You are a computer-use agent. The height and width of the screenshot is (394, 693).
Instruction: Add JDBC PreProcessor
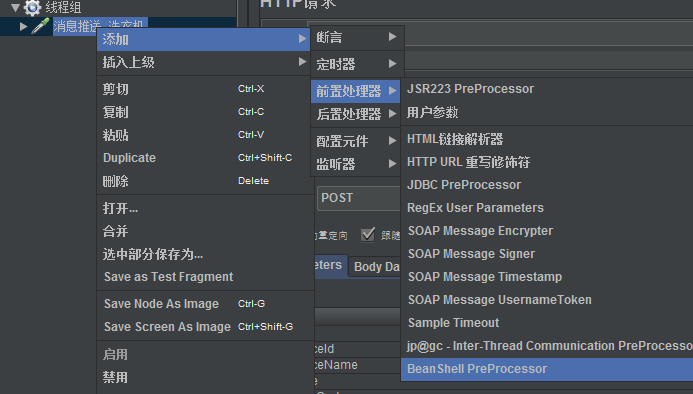[547, 185]
